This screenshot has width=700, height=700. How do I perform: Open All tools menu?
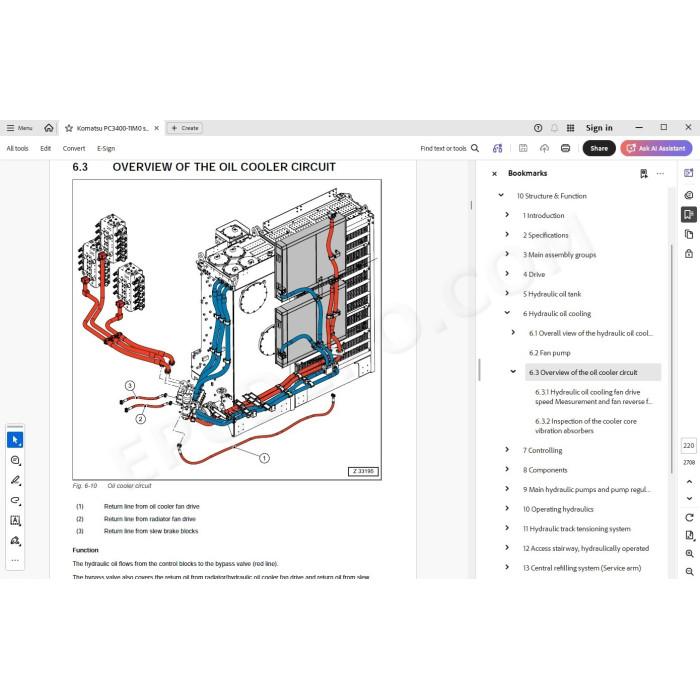pyautogui.click(x=17, y=148)
